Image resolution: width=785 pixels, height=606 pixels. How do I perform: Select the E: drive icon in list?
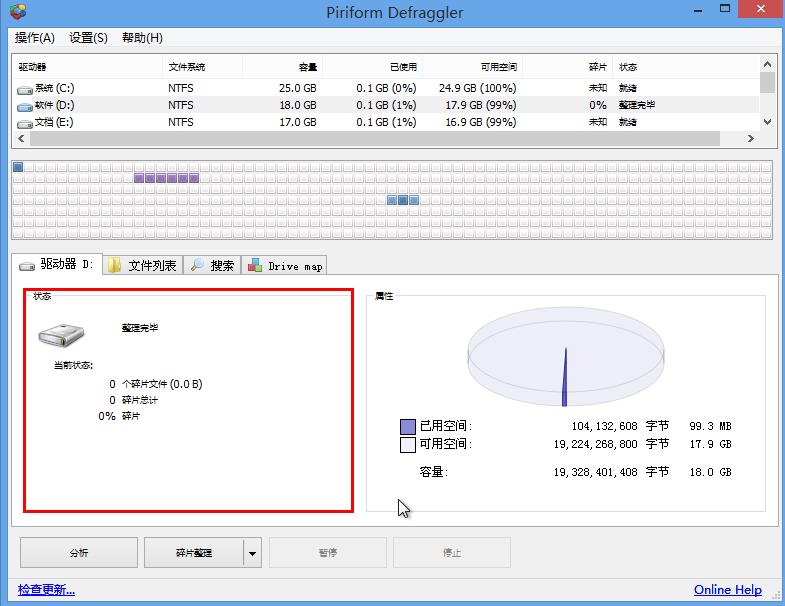point(25,124)
